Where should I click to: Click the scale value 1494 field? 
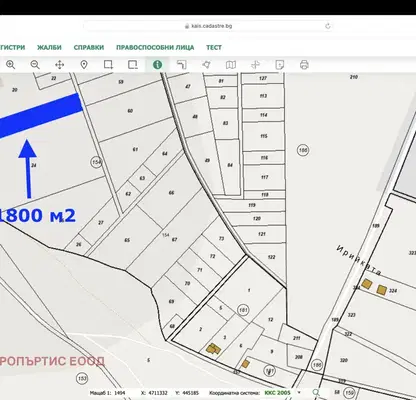coord(119,393)
